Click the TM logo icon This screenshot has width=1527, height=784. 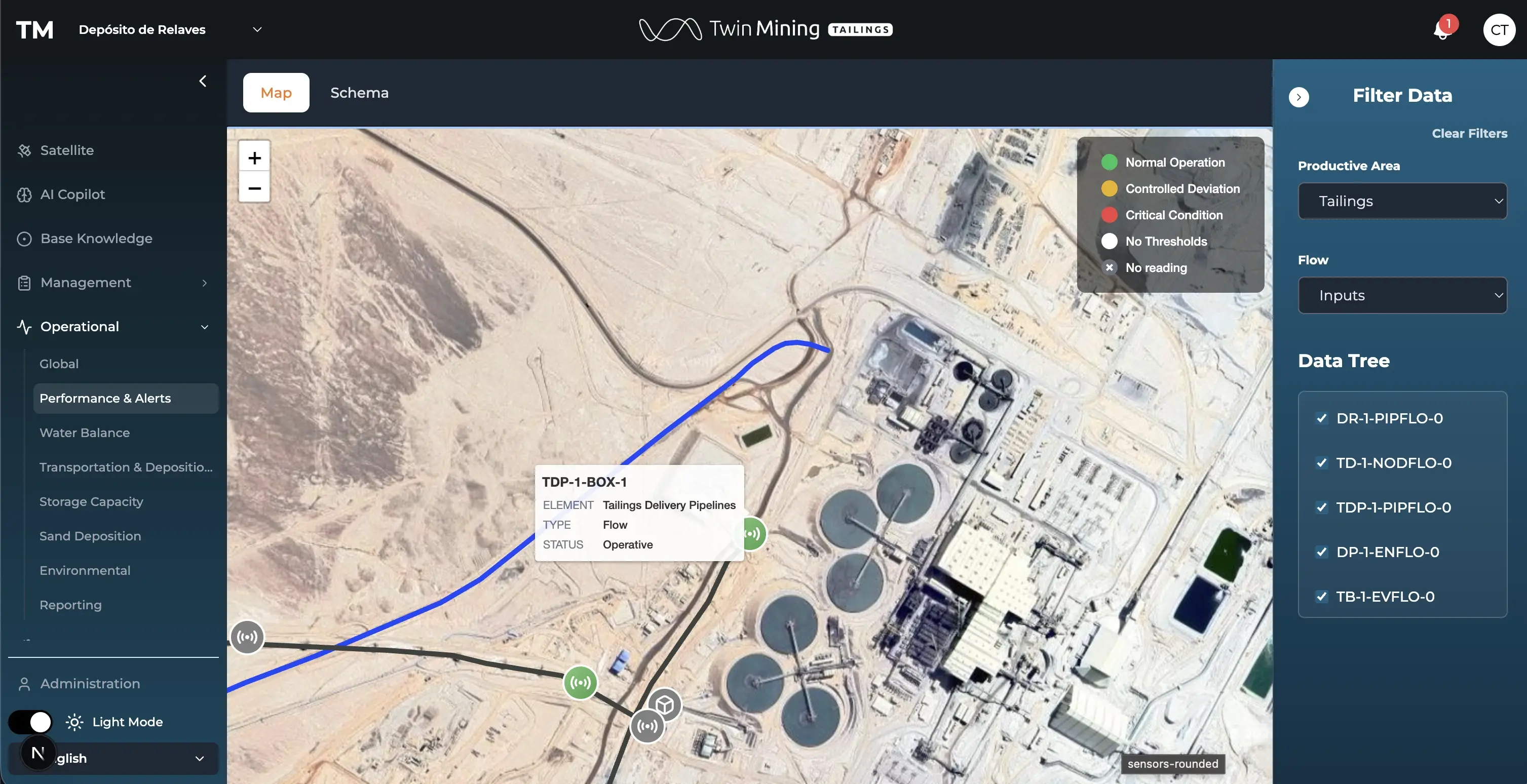pyautogui.click(x=34, y=29)
